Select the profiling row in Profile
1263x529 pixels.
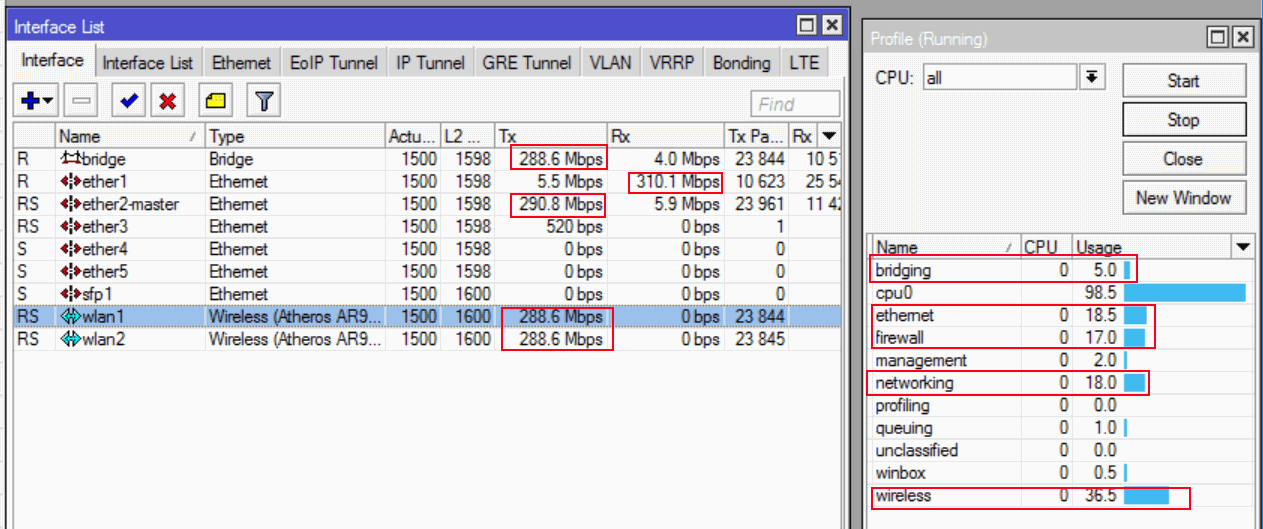pos(1062,405)
